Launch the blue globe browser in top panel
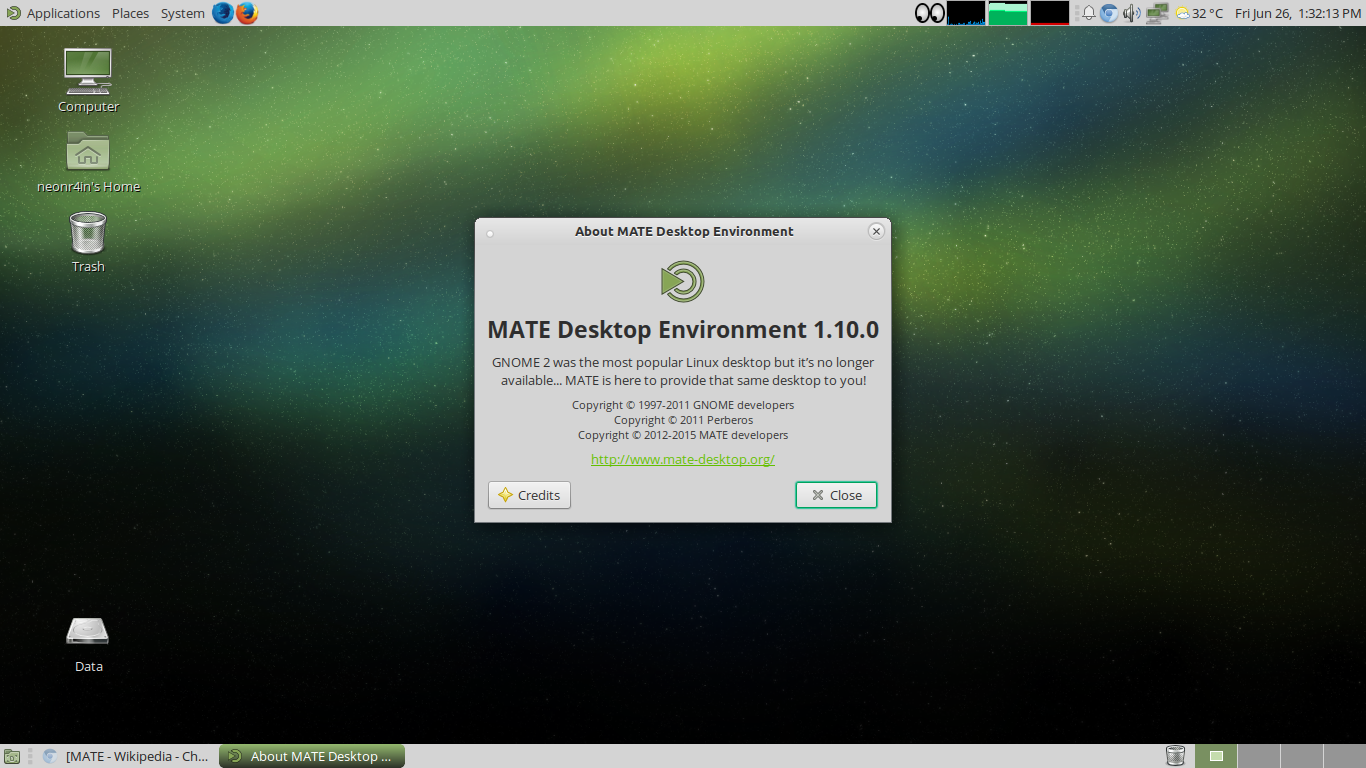Screen dimensions: 1366x768 tap(222, 13)
